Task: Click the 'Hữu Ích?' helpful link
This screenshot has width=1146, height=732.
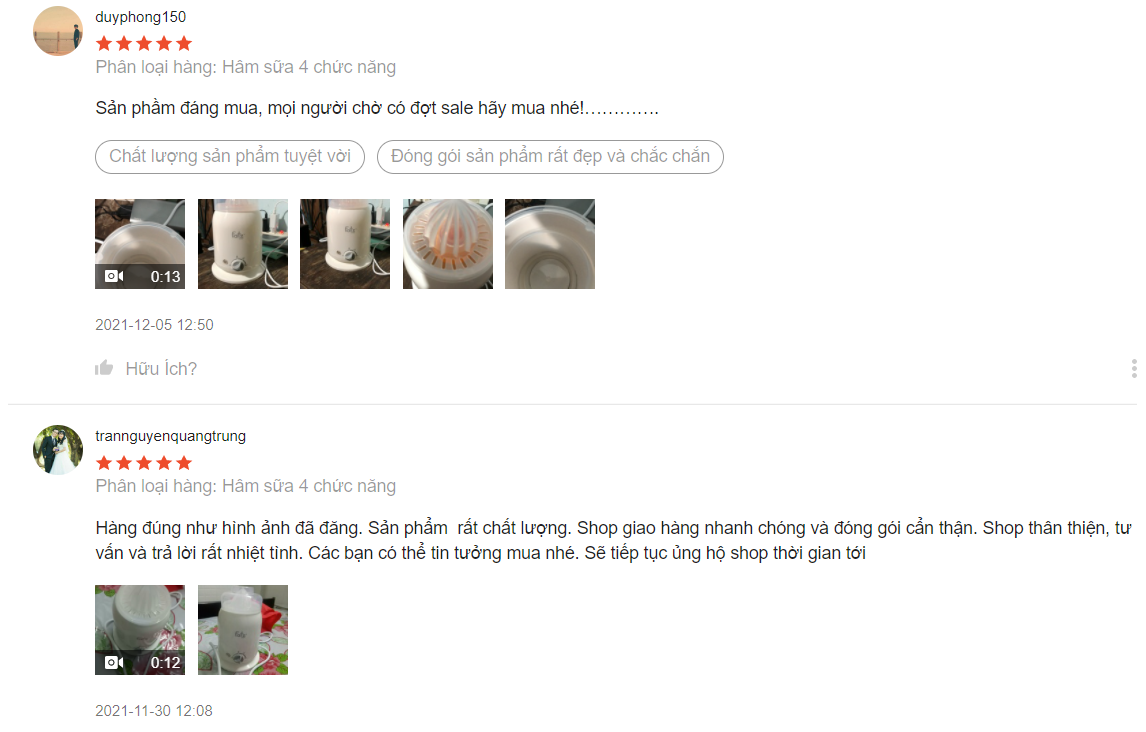Action: (161, 368)
